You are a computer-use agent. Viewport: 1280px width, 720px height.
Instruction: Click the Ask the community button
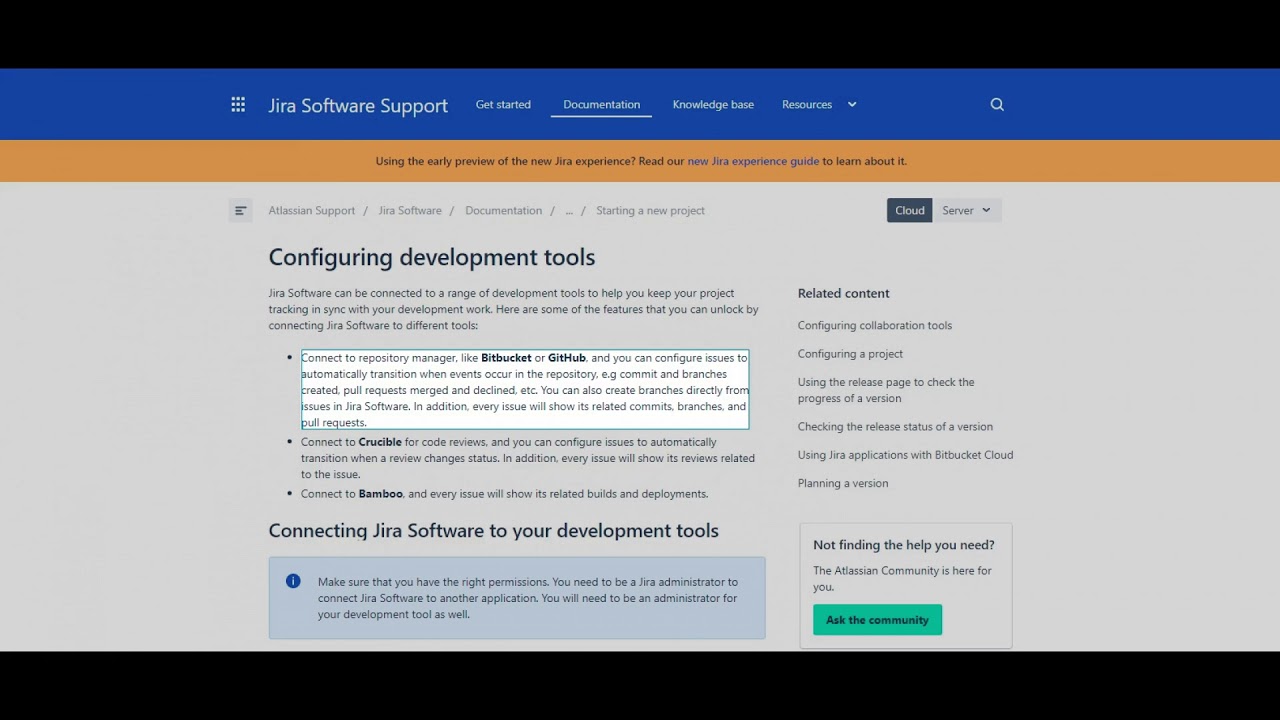pyautogui.click(x=877, y=620)
